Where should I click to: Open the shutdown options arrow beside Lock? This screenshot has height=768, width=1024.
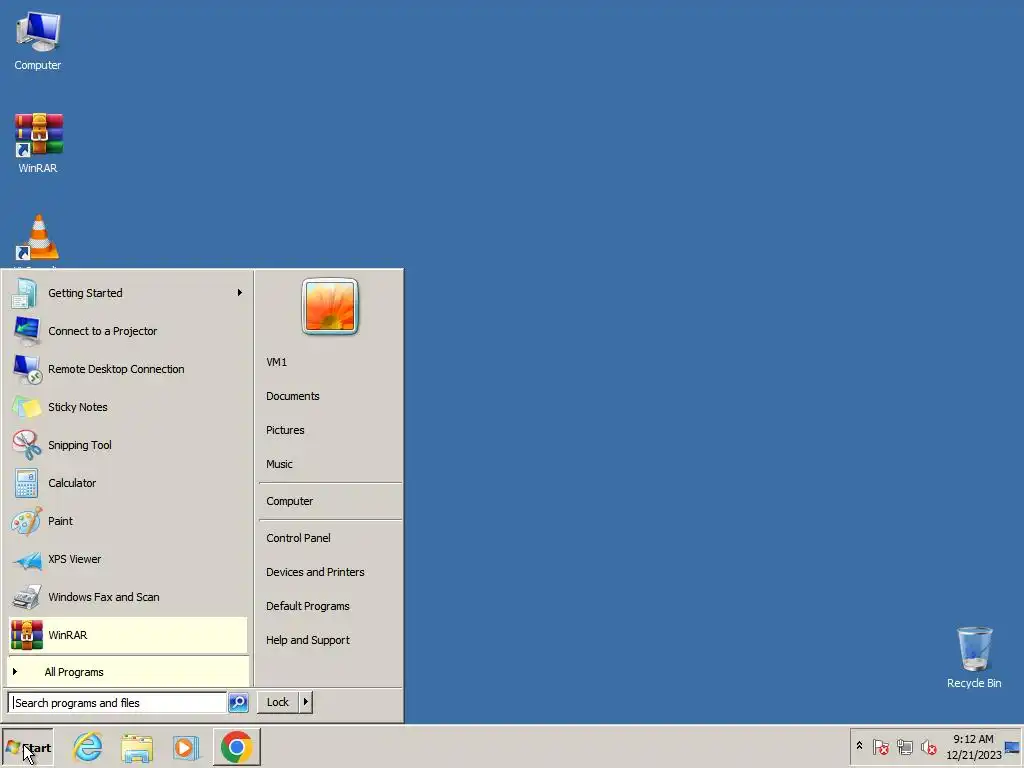pos(305,702)
